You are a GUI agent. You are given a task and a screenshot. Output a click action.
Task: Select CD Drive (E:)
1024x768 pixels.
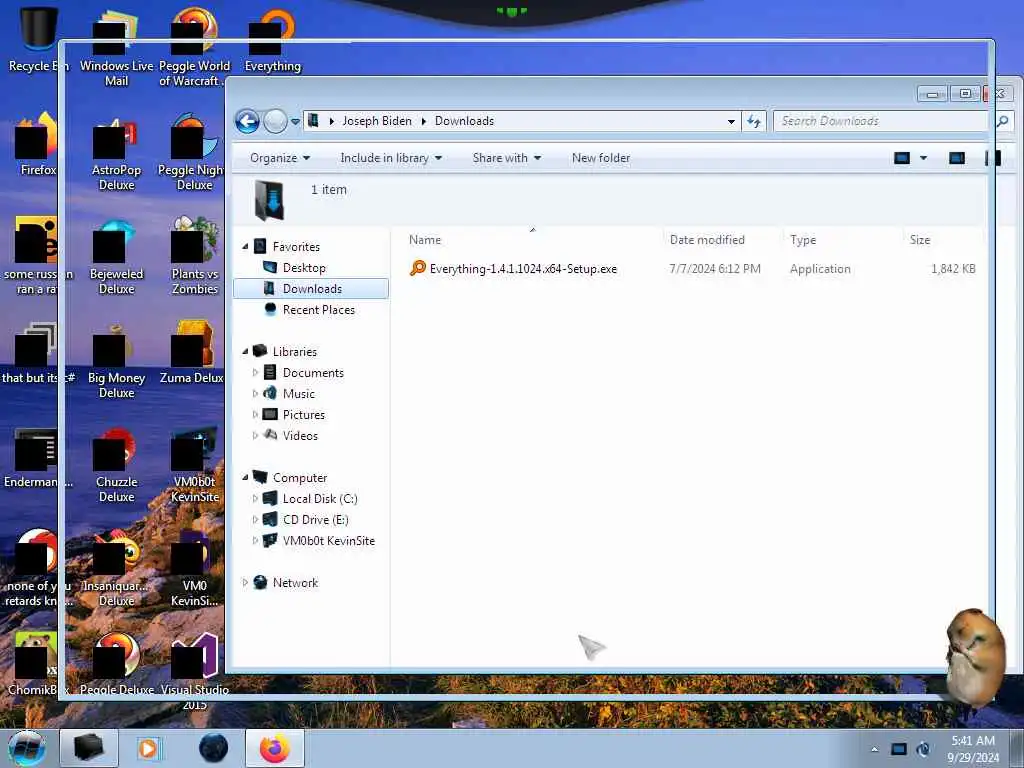point(315,520)
